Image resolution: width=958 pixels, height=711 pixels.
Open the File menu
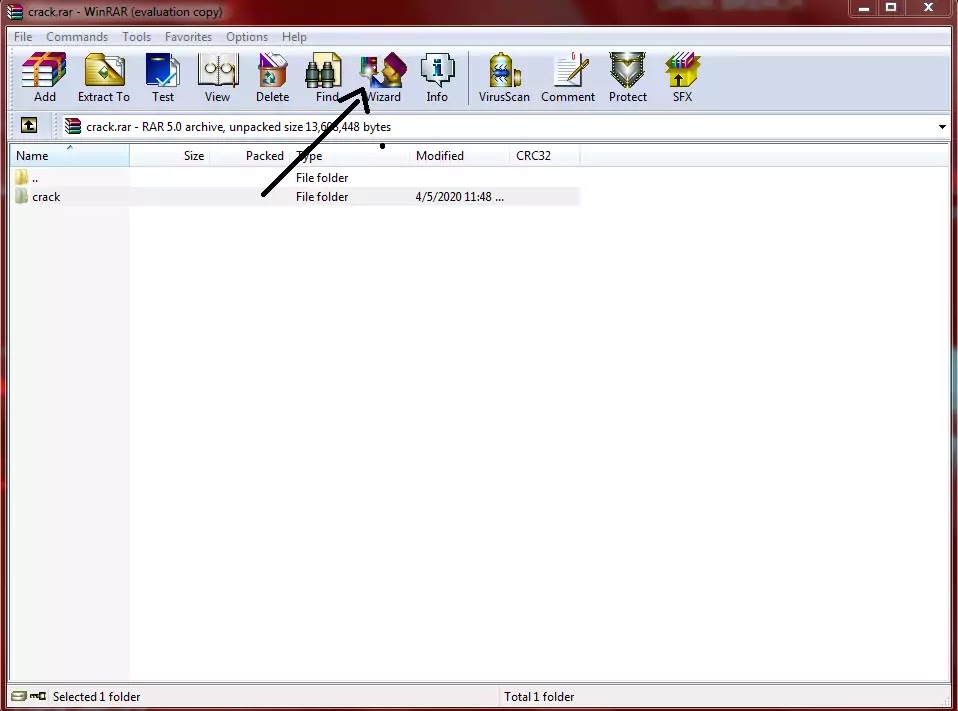[x=23, y=37]
